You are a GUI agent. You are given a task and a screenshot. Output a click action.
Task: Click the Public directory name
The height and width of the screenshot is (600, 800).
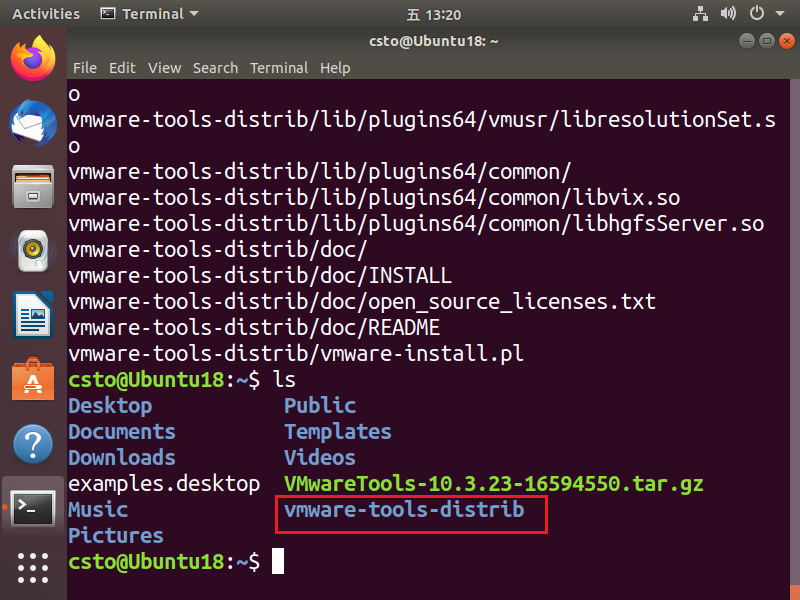[x=320, y=406]
